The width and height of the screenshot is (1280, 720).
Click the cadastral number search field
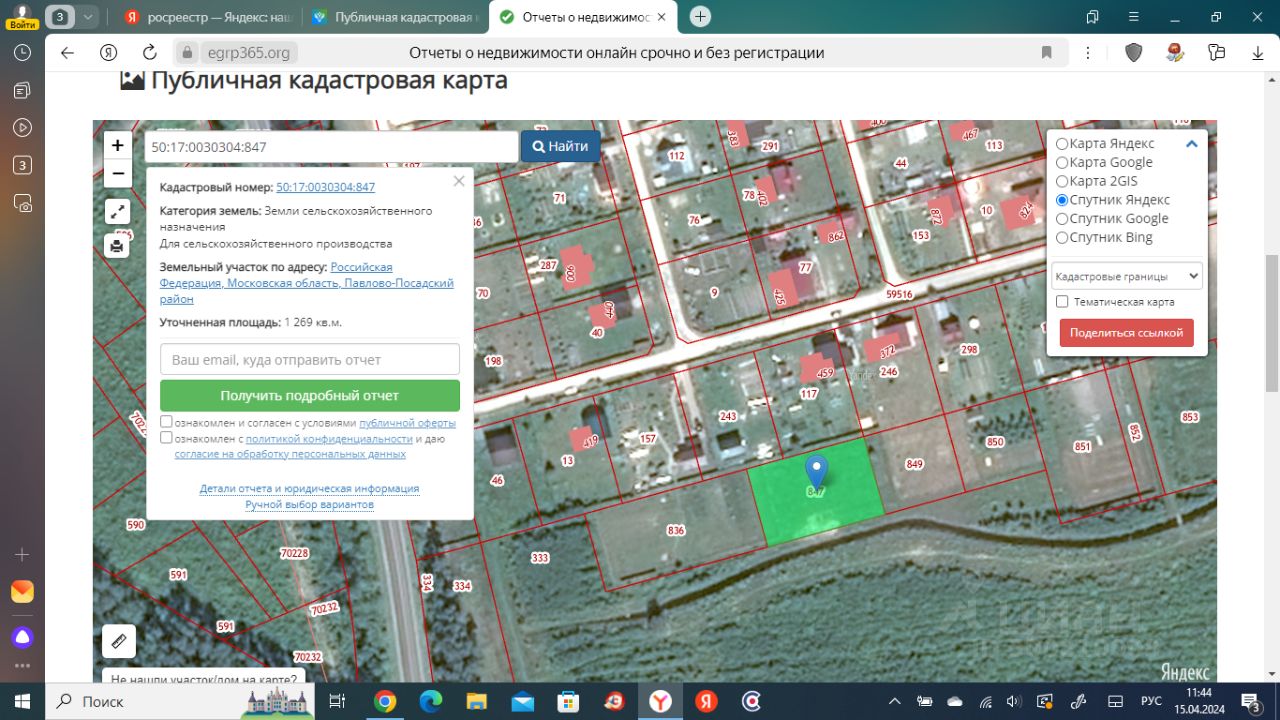[x=331, y=146]
